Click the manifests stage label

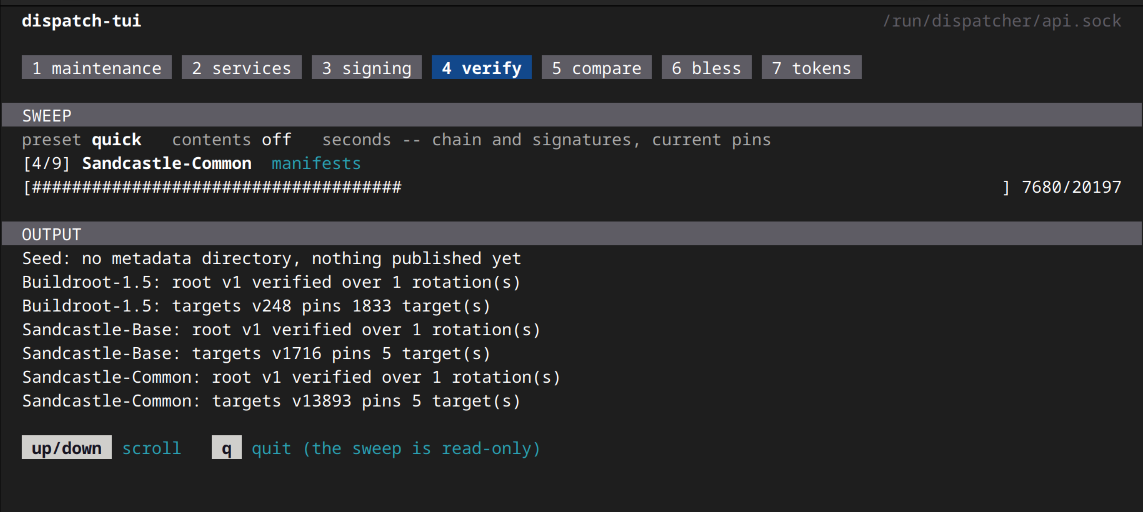click(316, 163)
